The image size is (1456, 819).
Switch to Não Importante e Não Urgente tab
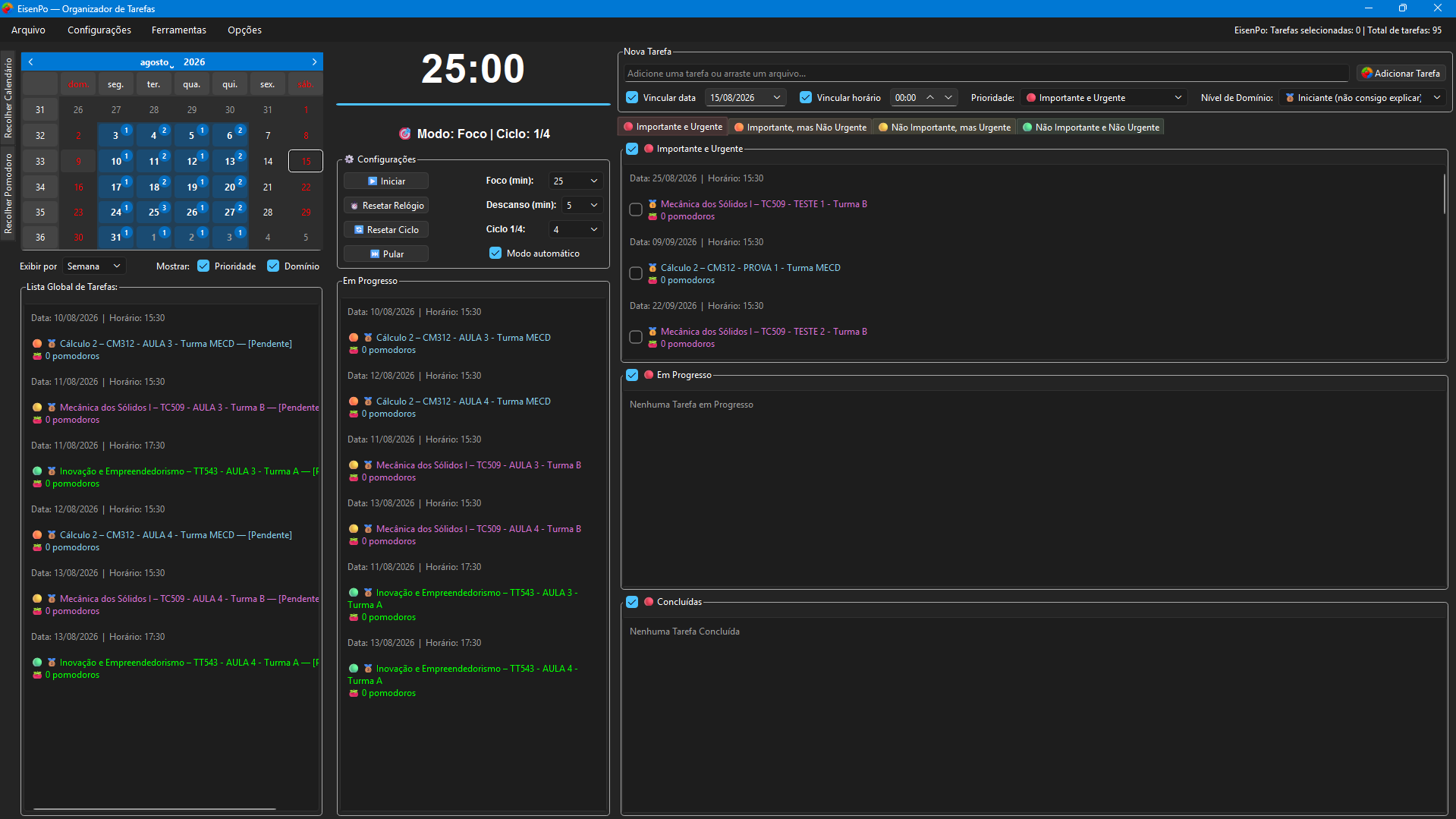click(x=1090, y=127)
